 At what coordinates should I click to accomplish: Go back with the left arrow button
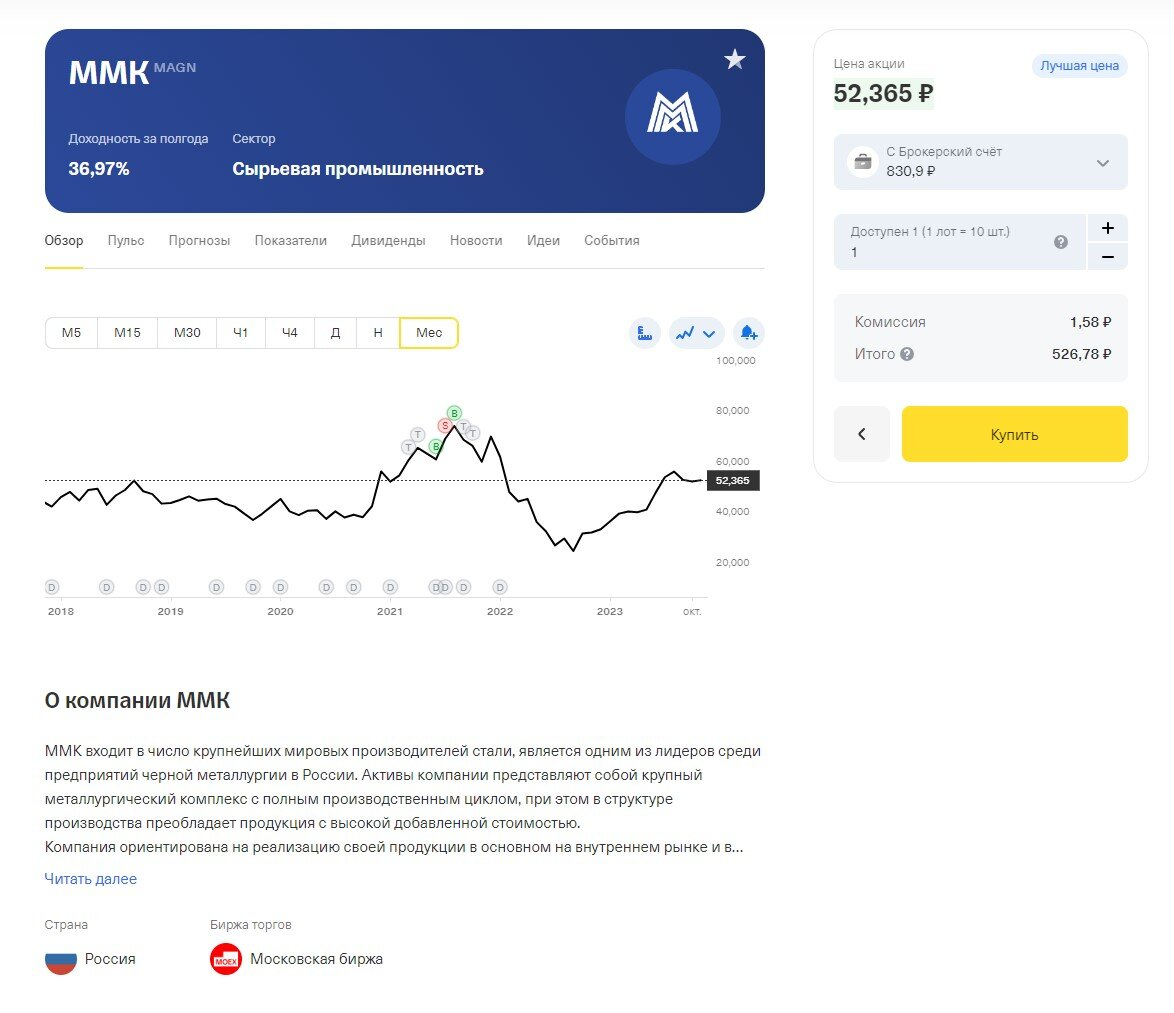[861, 434]
